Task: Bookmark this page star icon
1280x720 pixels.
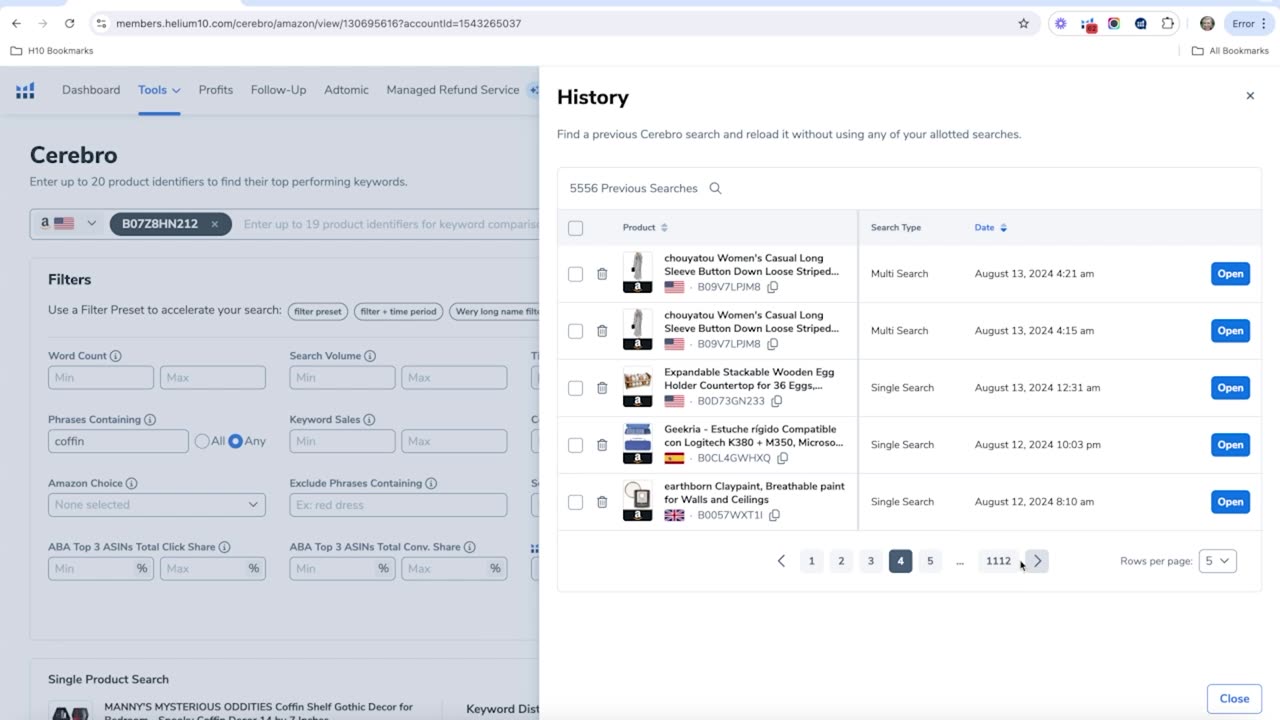Action: [x=1023, y=23]
